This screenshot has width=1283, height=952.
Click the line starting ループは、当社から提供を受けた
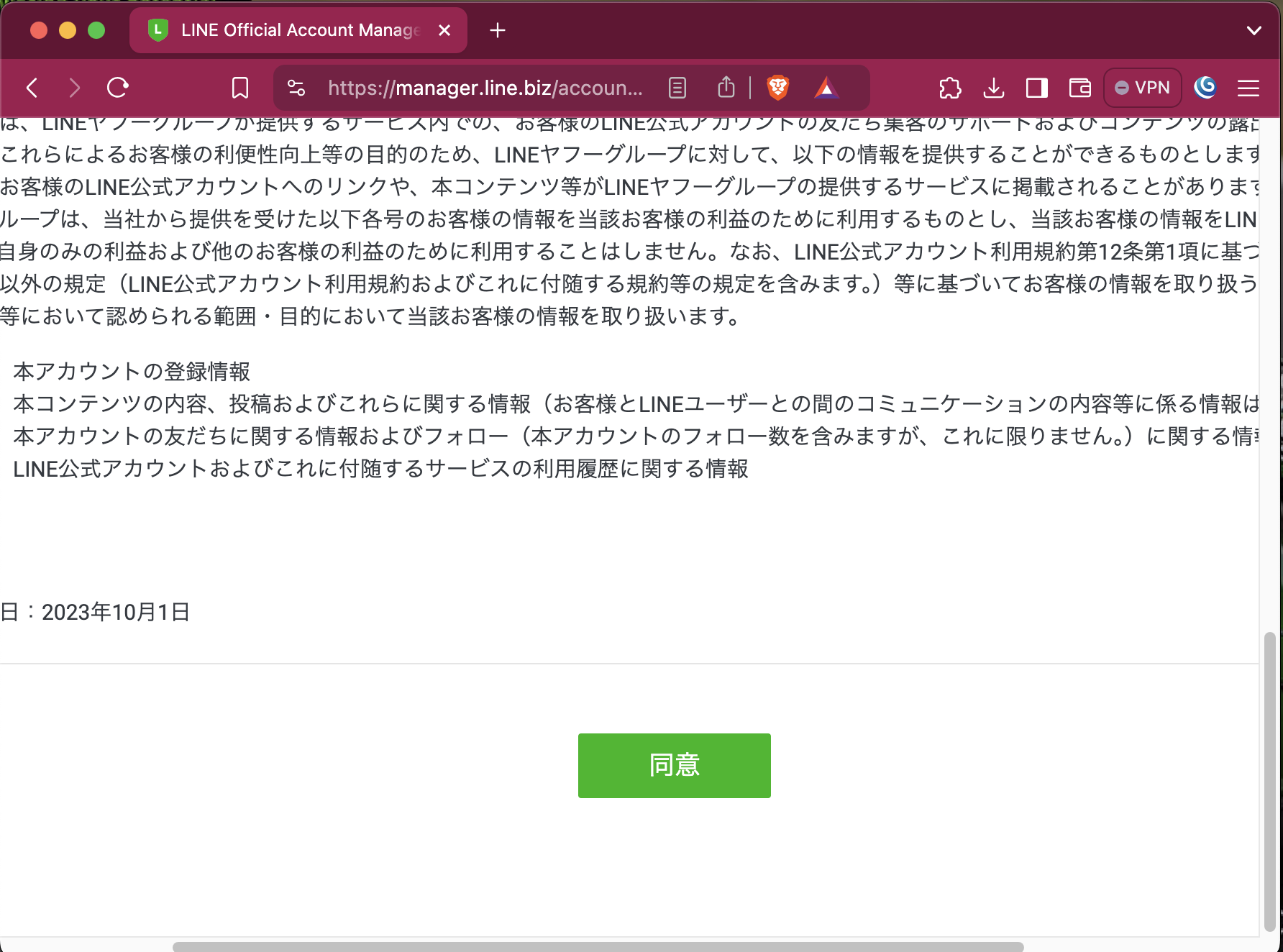[x=629, y=219]
